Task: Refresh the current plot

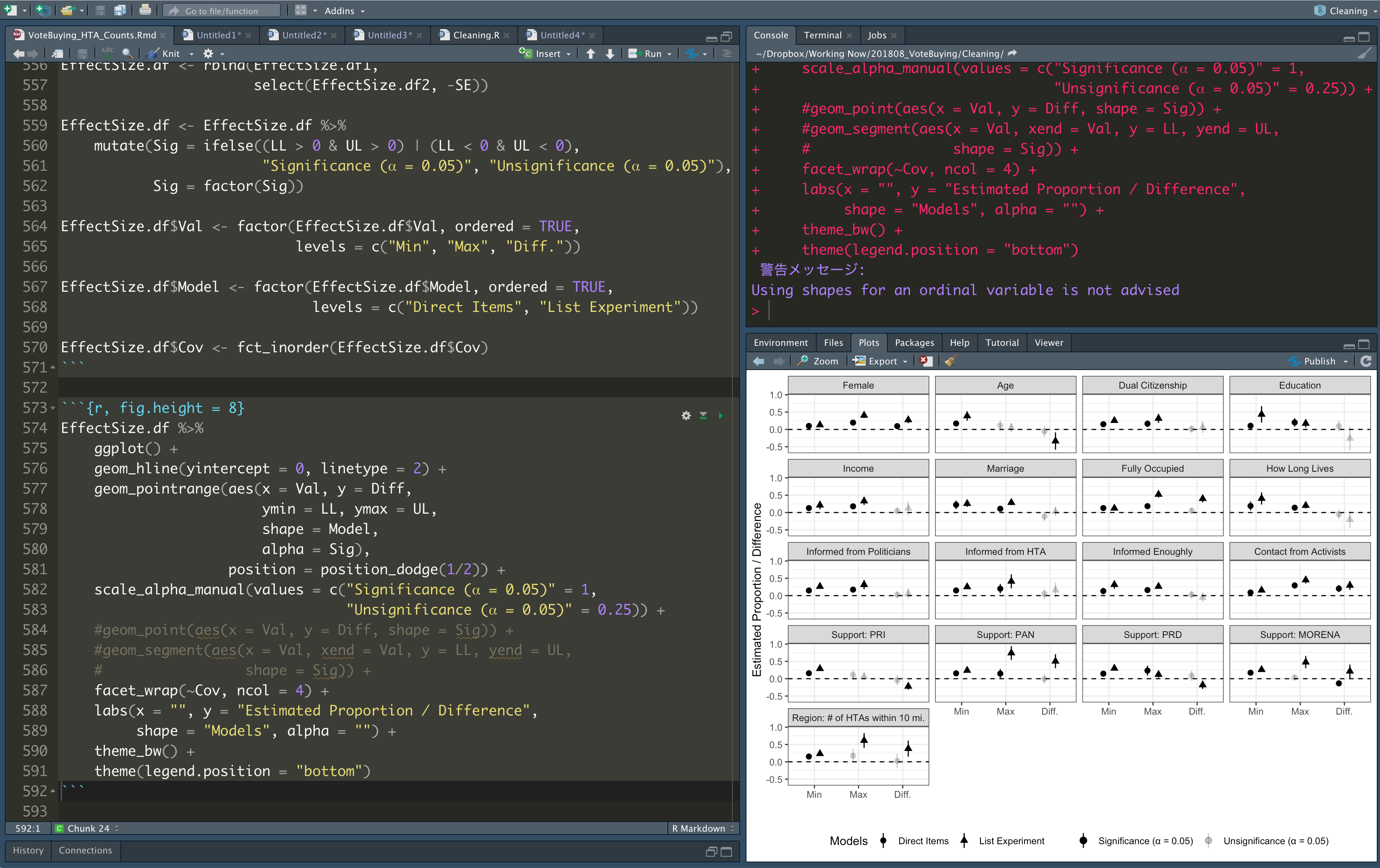Action: pos(1365,361)
